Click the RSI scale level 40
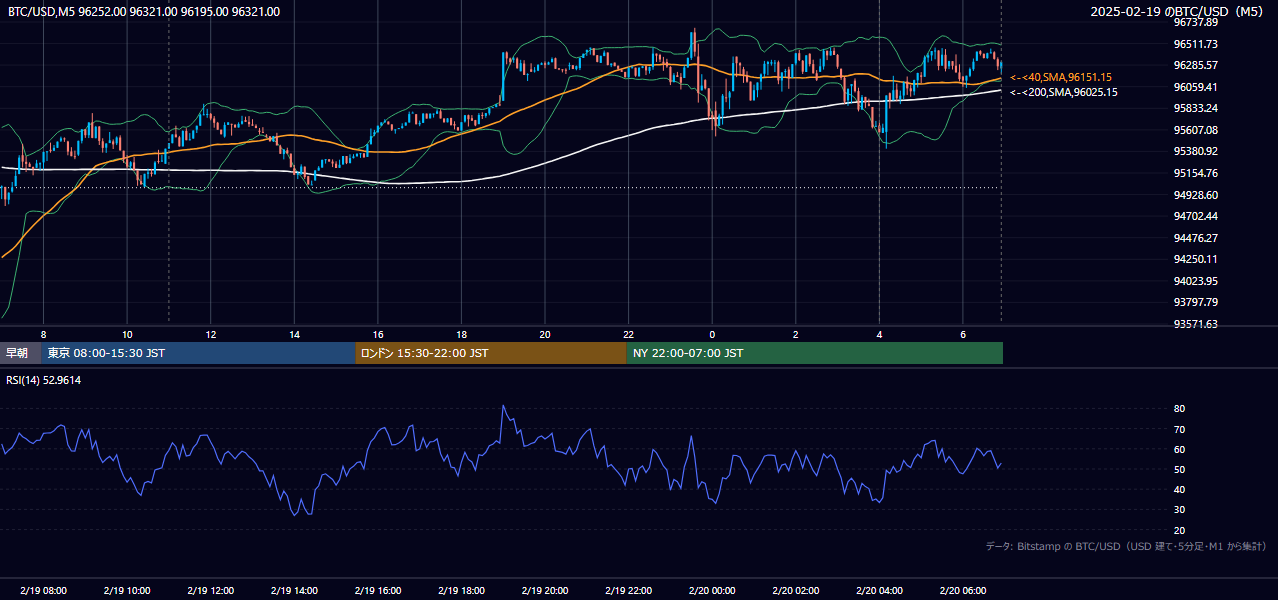 click(x=1179, y=490)
